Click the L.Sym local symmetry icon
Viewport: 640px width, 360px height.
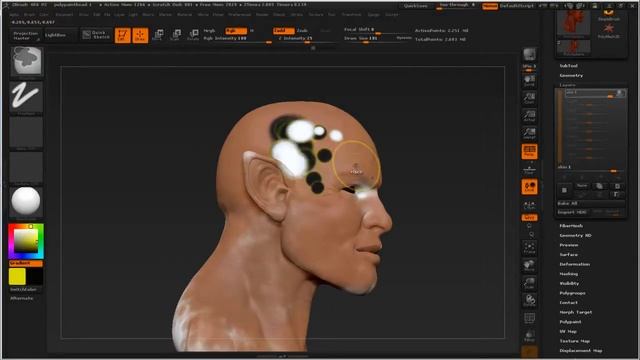coord(529,205)
